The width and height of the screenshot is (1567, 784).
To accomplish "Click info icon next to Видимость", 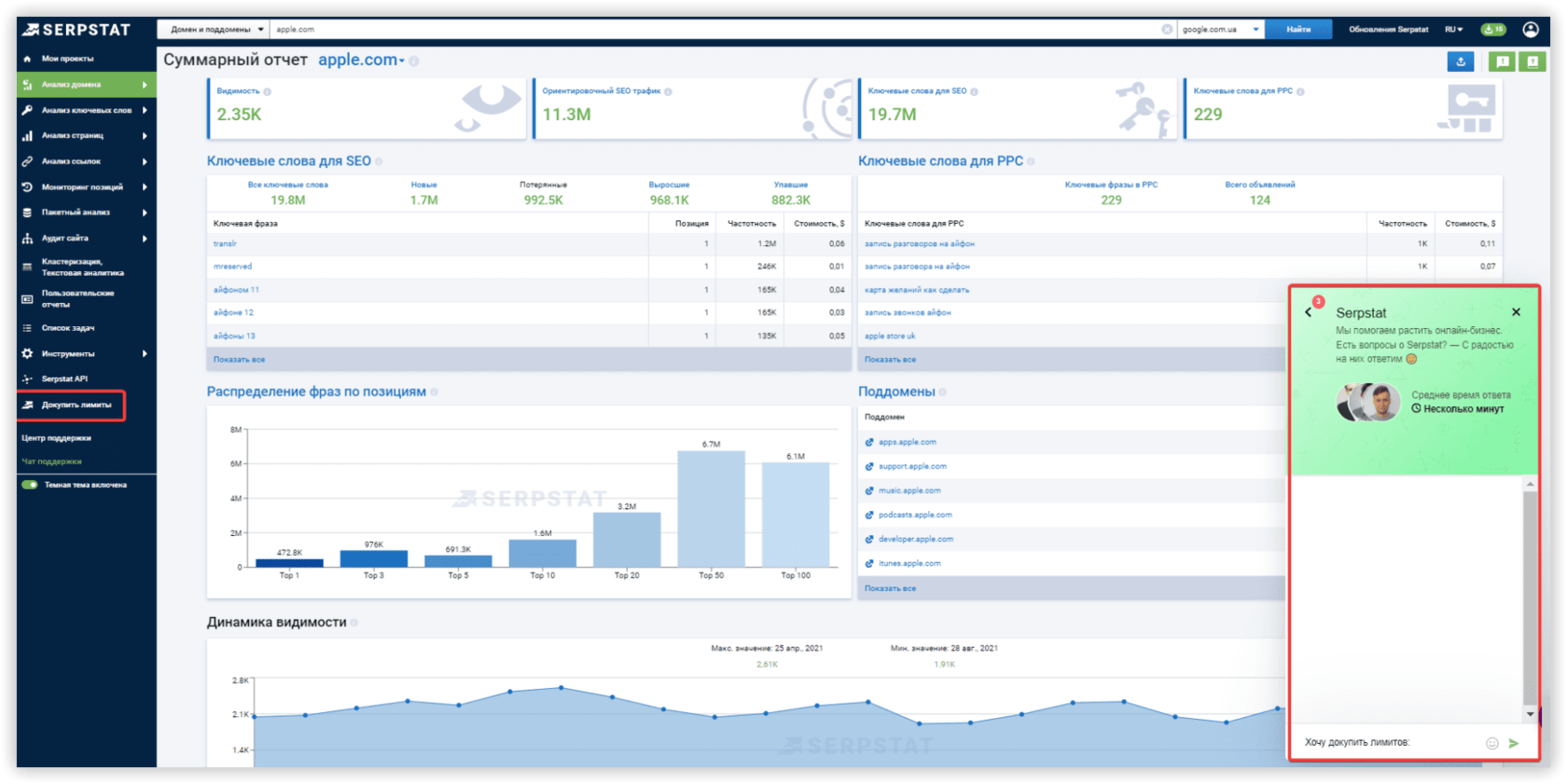I will [268, 91].
